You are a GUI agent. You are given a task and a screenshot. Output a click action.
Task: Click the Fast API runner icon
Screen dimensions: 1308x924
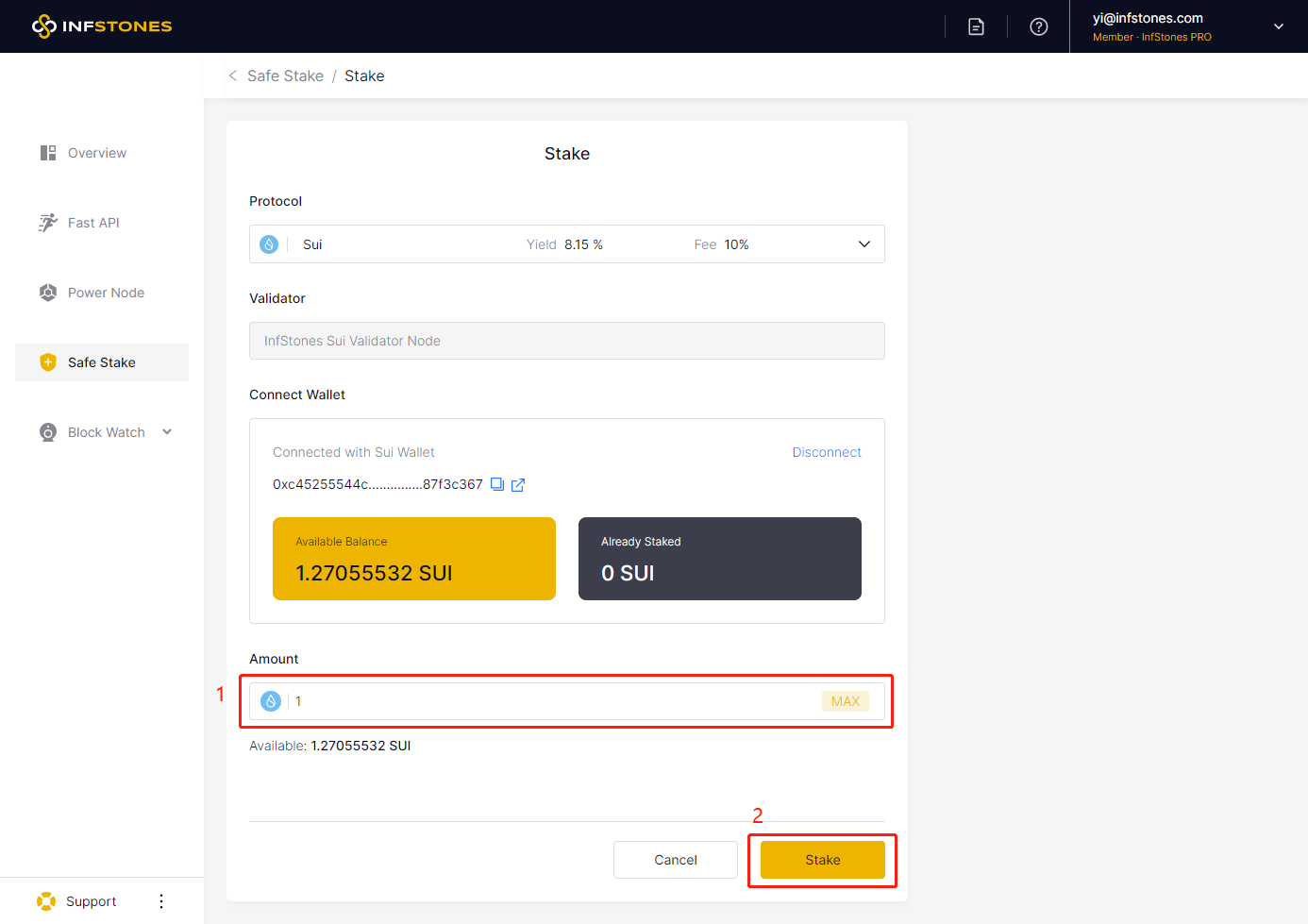click(48, 223)
